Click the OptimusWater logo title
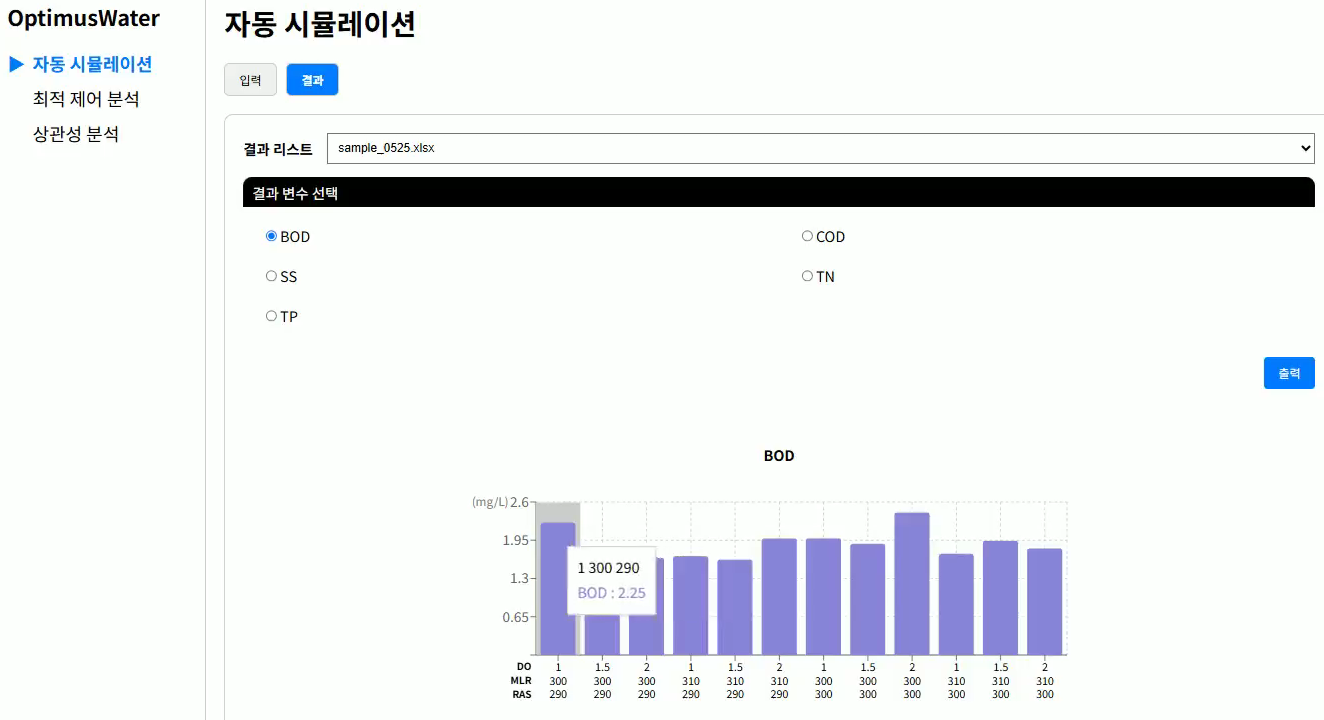1324x720 pixels. pos(84,18)
